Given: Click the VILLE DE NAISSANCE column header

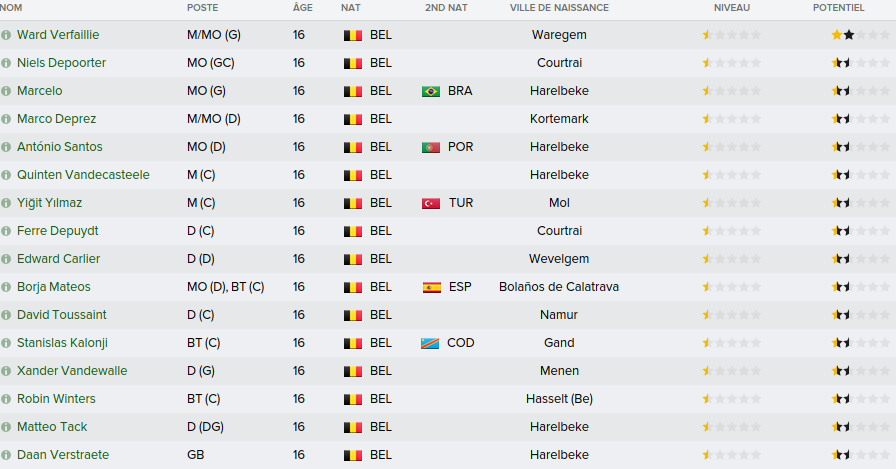Looking at the screenshot, I should point(558,7).
